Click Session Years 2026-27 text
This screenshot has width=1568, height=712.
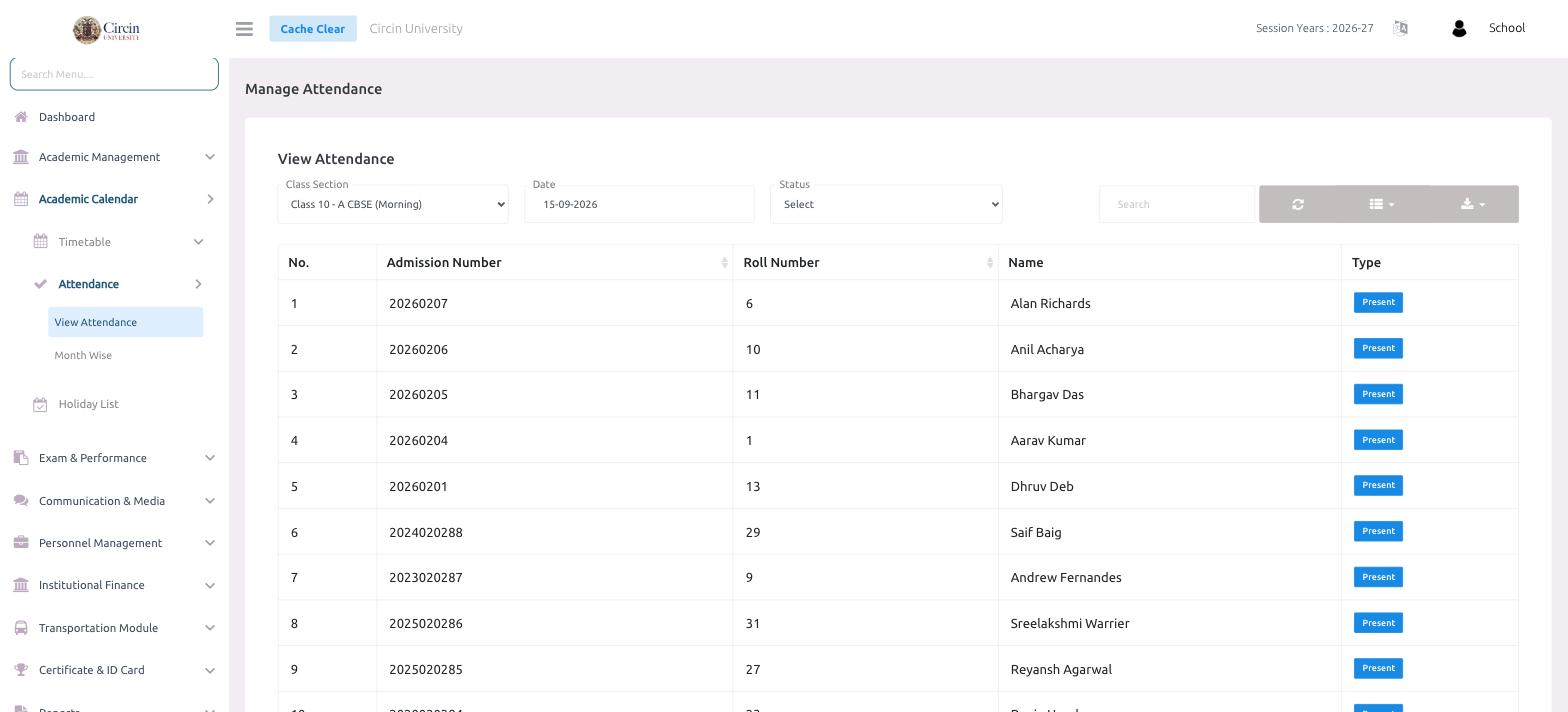[1314, 28]
